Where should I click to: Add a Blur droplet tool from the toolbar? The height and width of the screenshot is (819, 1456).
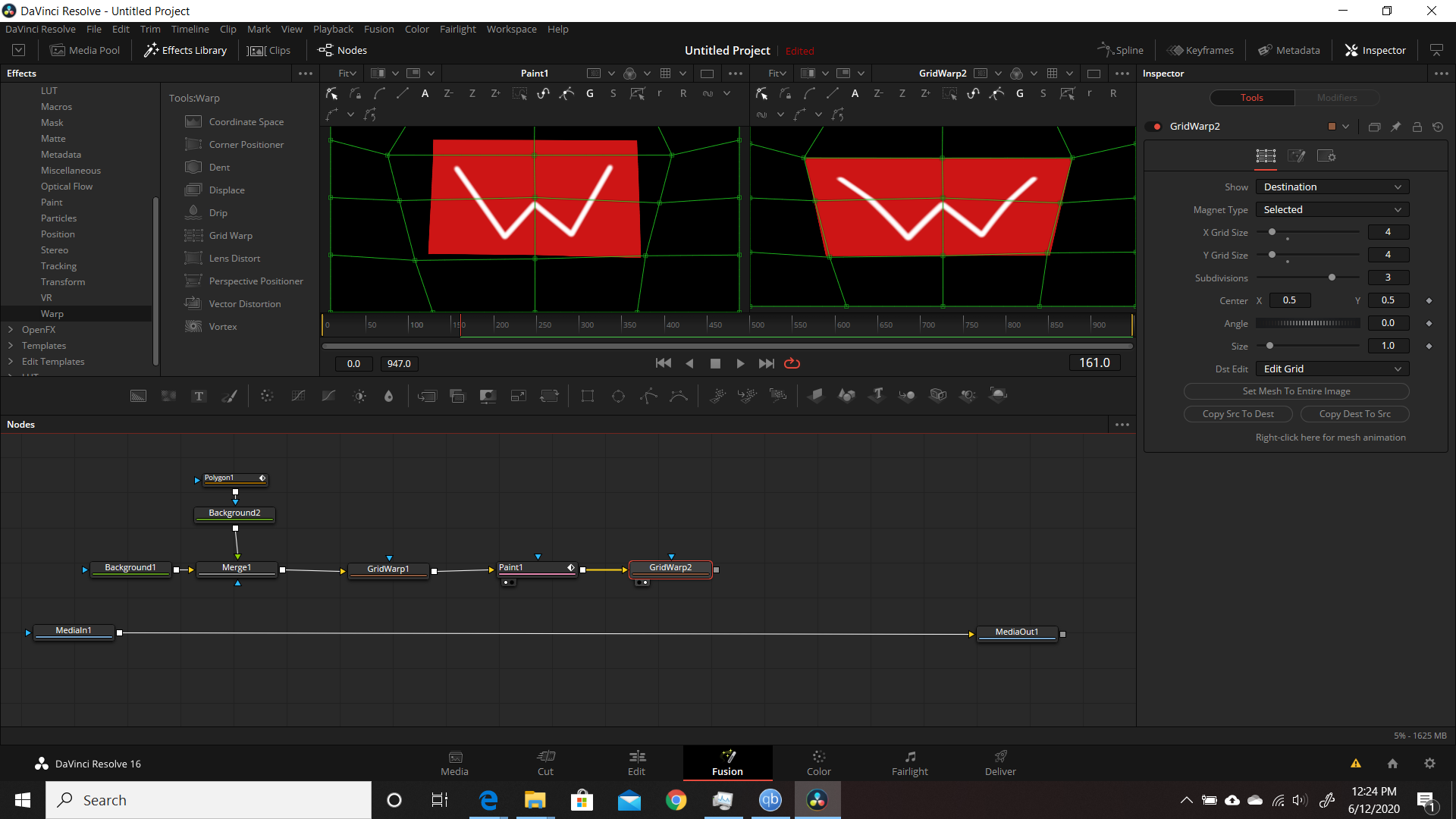pyautogui.click(x=388, y=396)
